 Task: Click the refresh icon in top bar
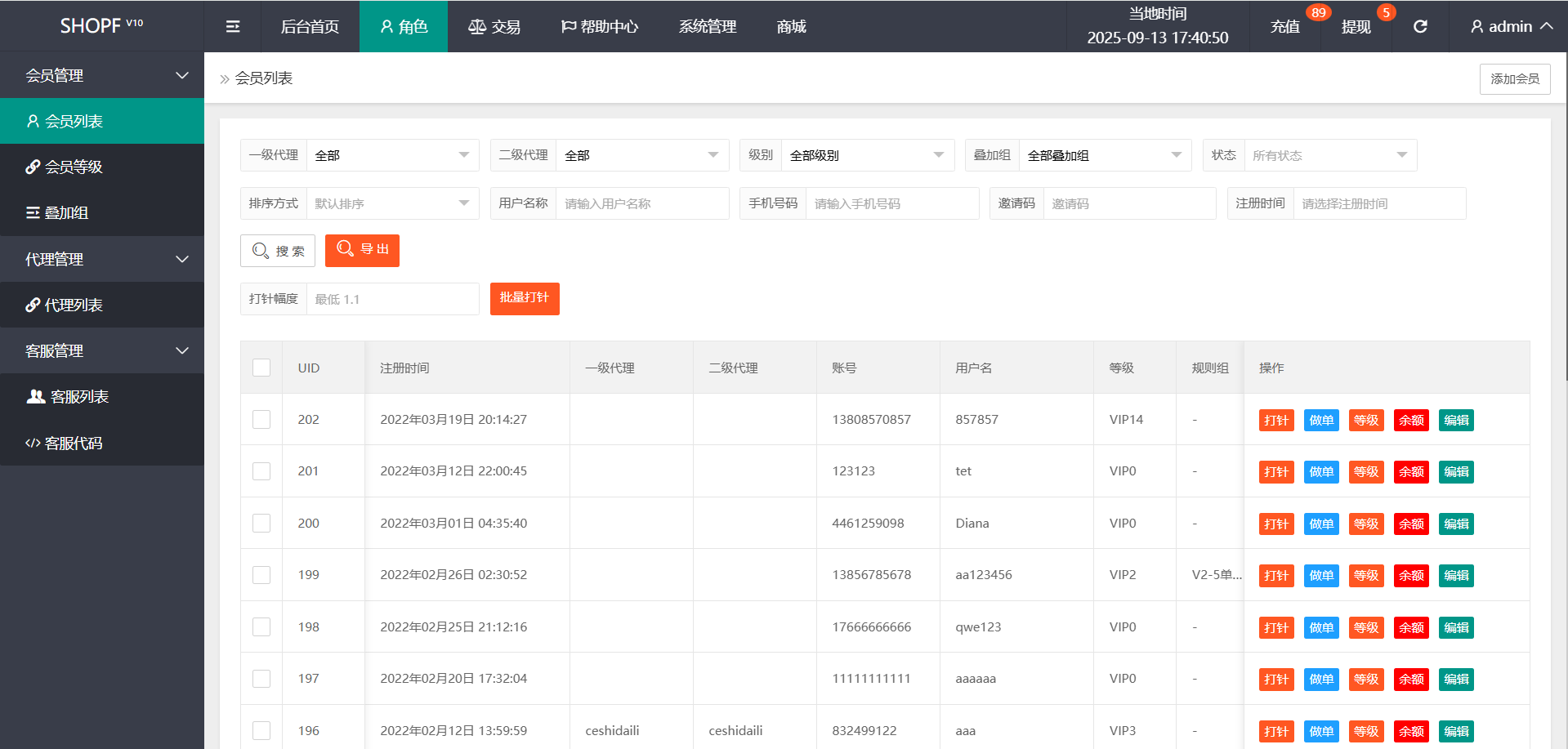tap(1420, 27)
